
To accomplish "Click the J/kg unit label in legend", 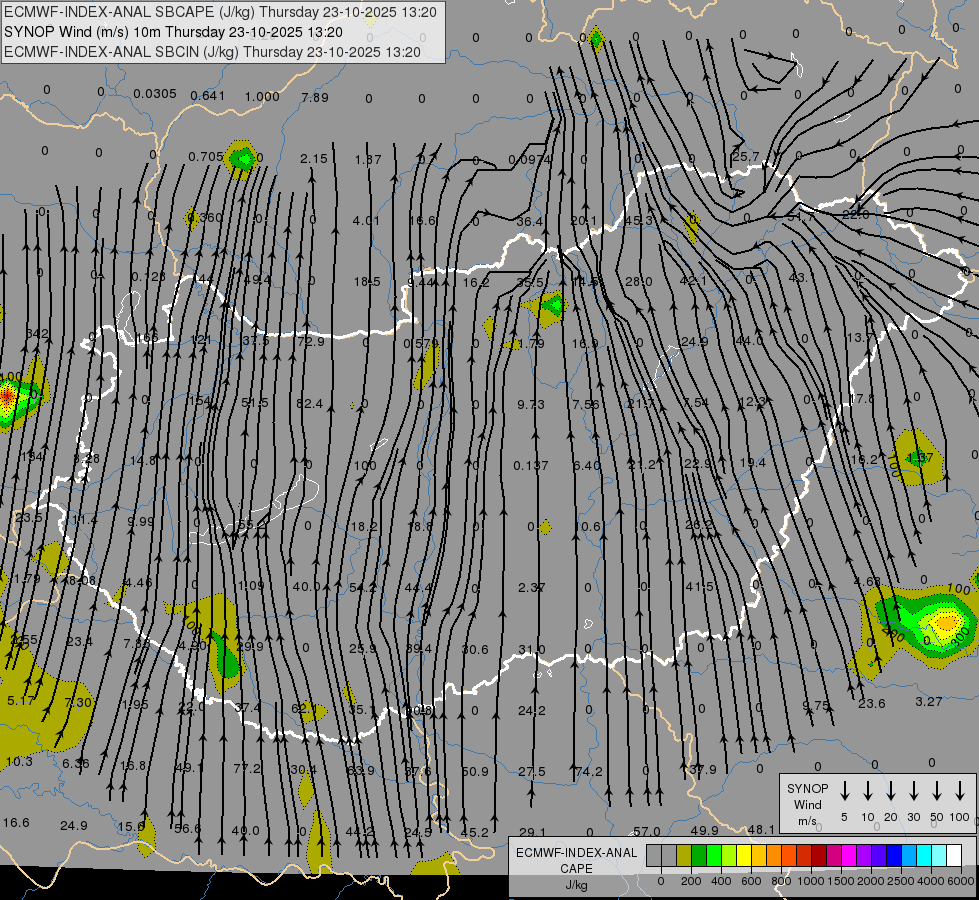I will point(576,884).
